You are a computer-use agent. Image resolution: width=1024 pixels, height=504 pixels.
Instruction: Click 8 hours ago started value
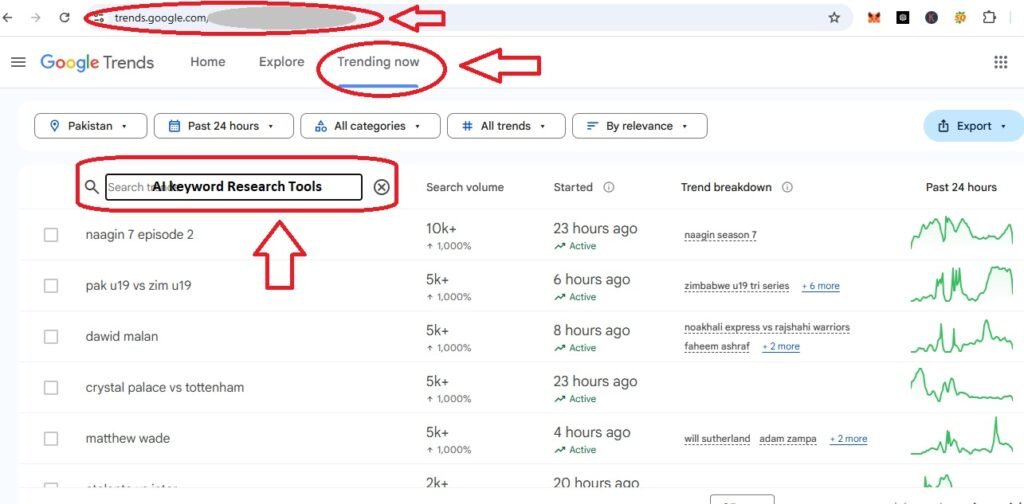592,330
